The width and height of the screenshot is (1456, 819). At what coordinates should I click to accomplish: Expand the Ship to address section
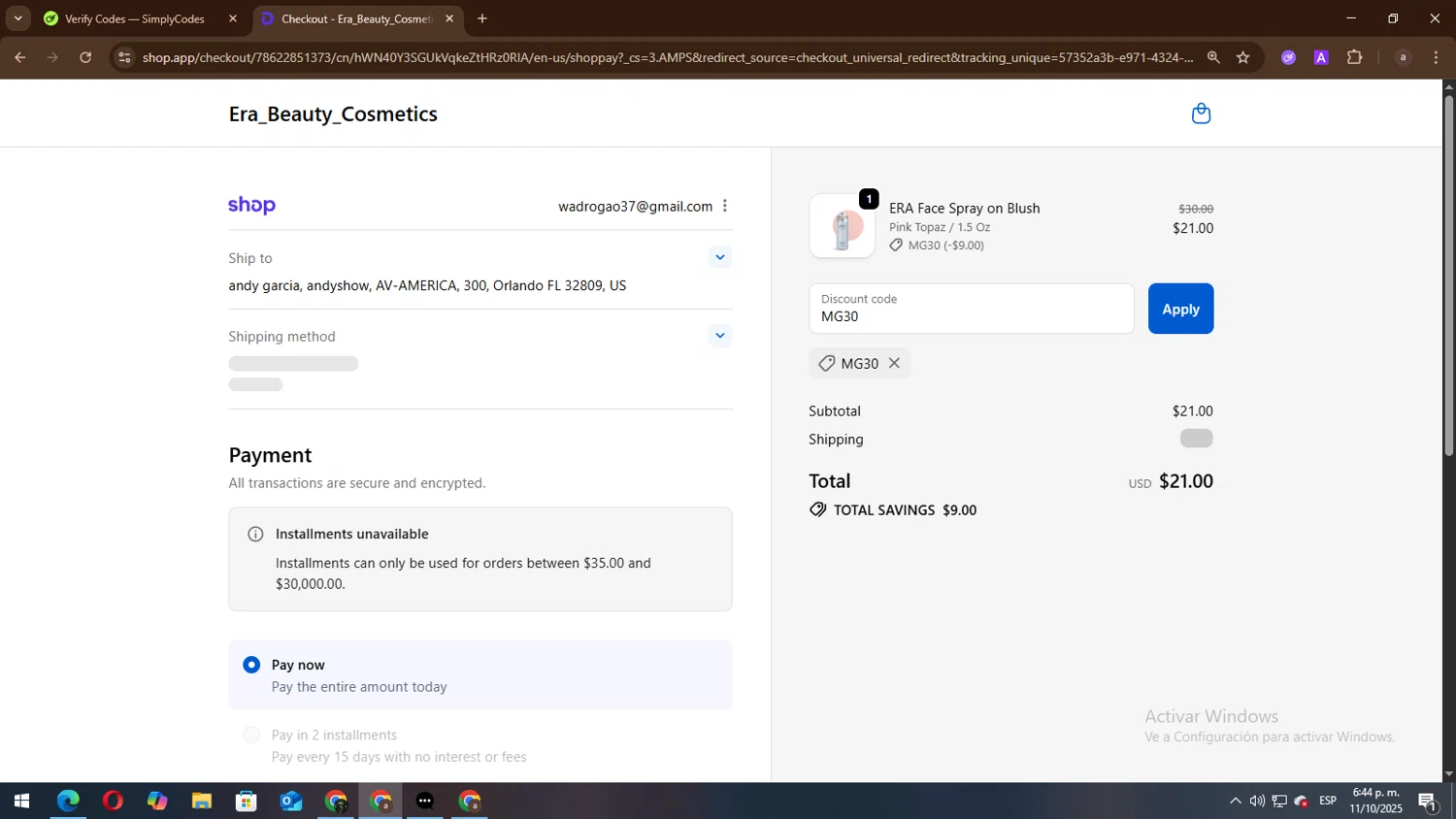[719, 257]
